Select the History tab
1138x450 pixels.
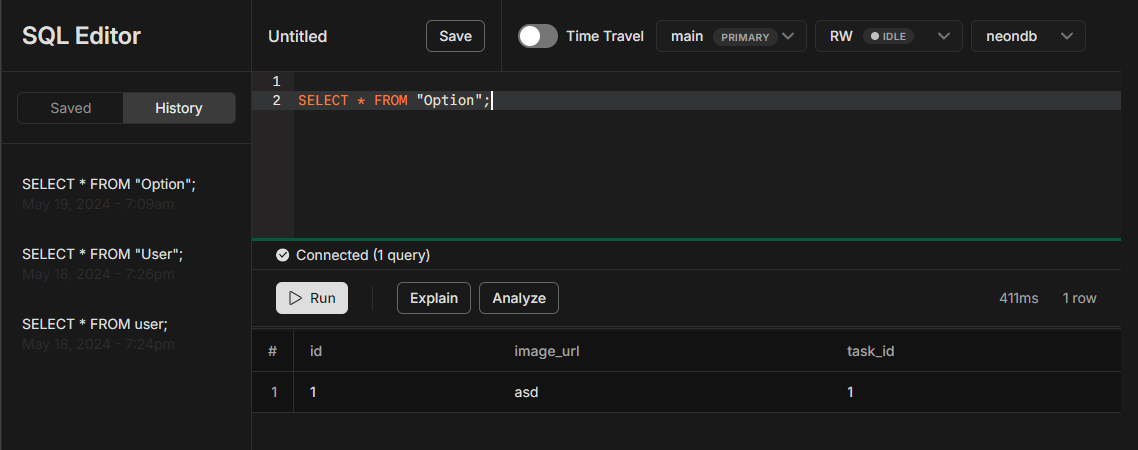[x=179, y=108]
